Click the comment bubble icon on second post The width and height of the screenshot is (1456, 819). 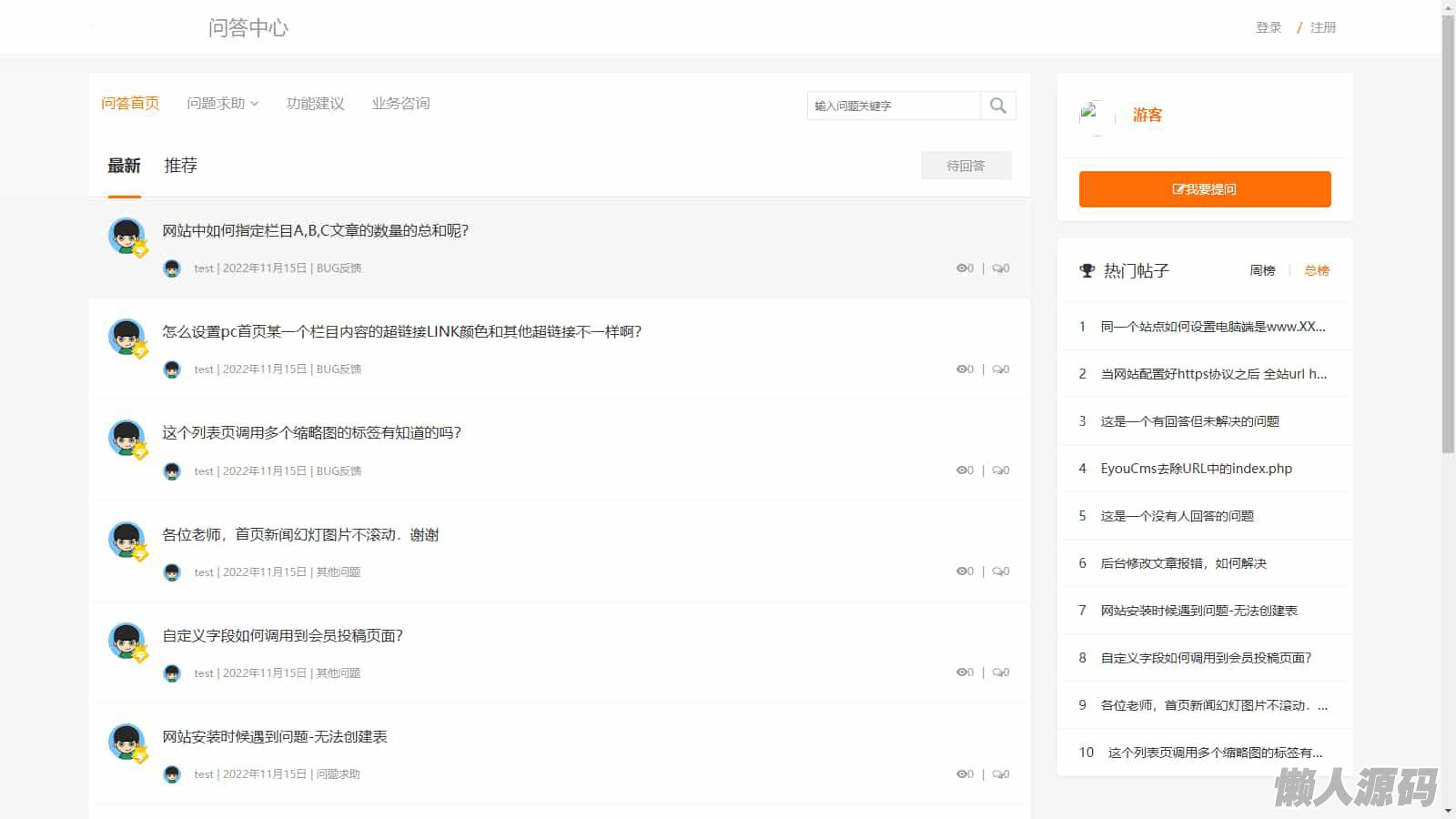[997, 369]
